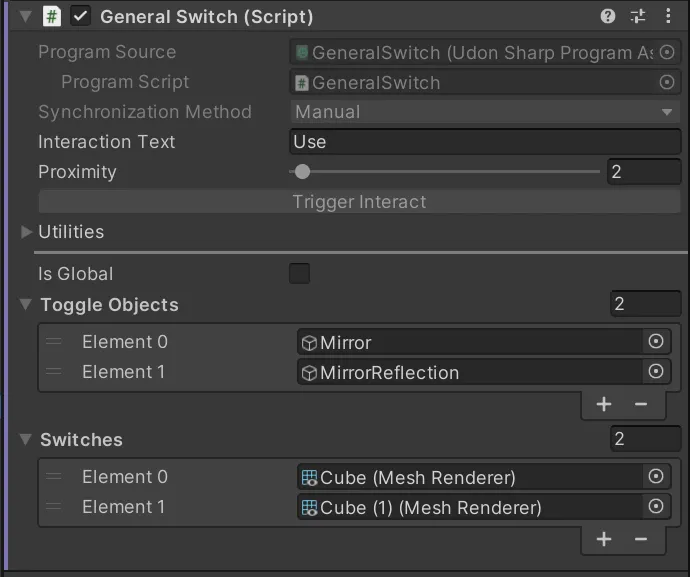Open object picker for Mirror element

coord(656,341)
